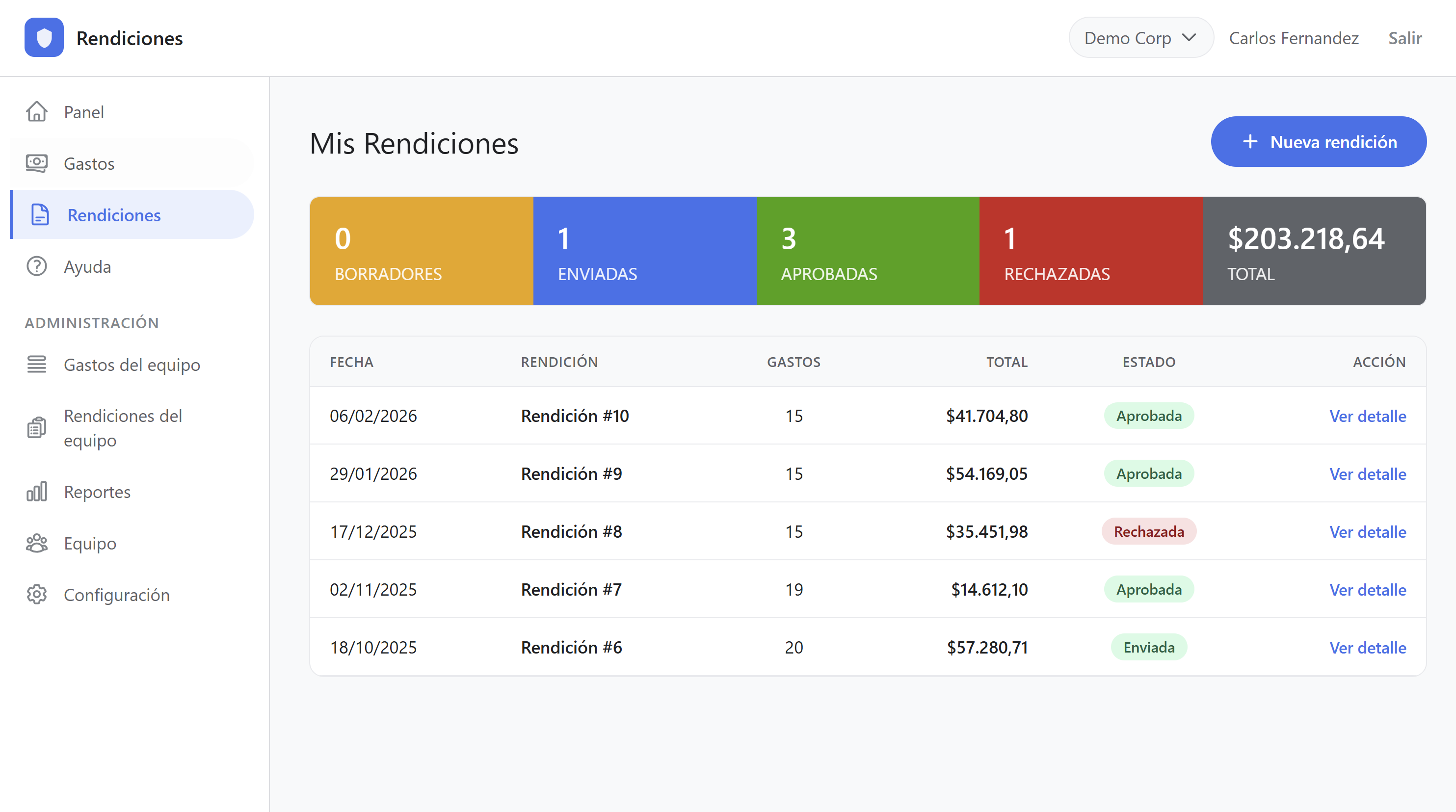1456x812 pixels.
Task: Navigate to Rendiciones del equipo
Action: [x=132, y=428]
